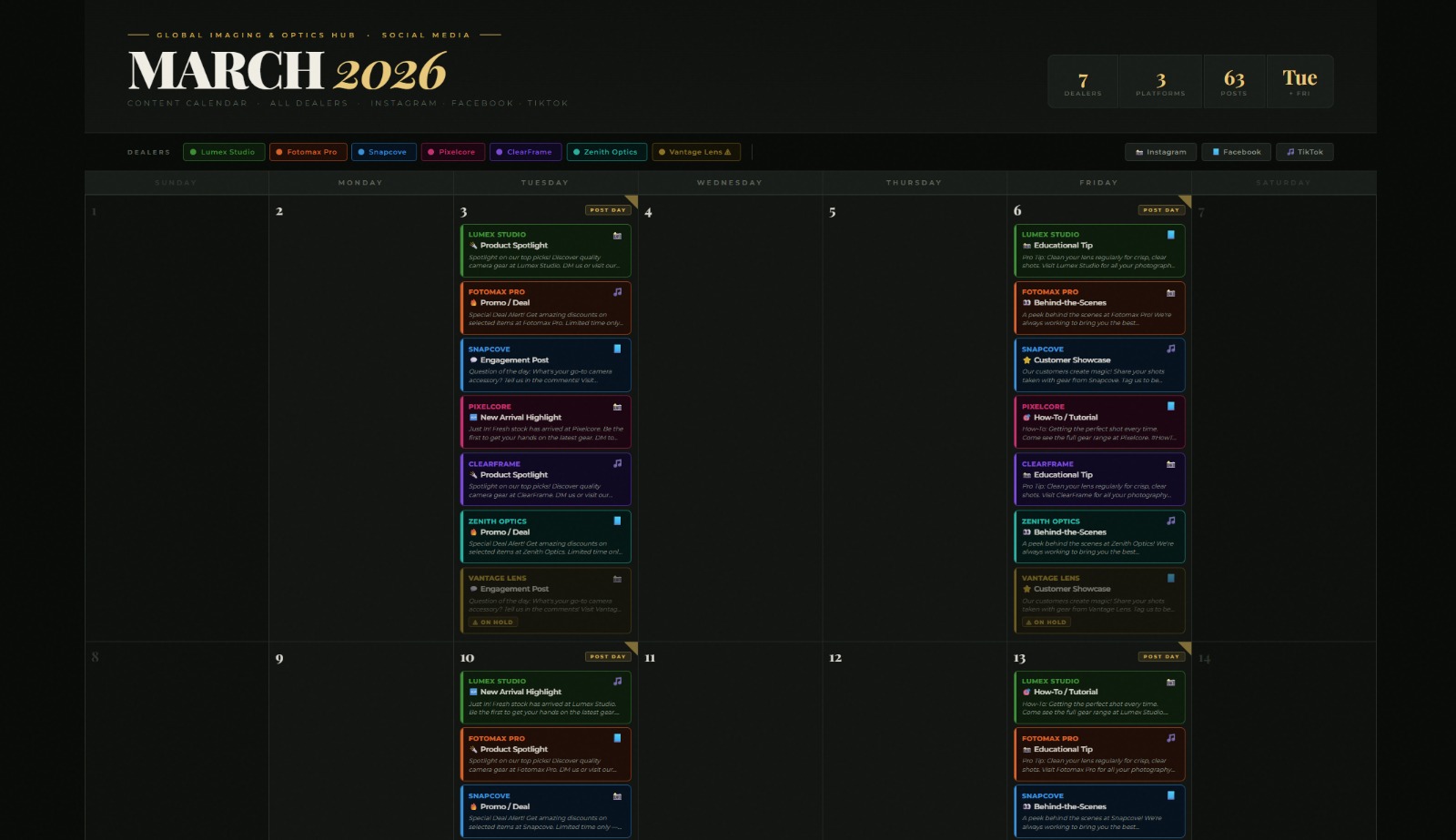
Task: Click Facebook icon on March 6 Vantage Lens card
Action: 1170,578
